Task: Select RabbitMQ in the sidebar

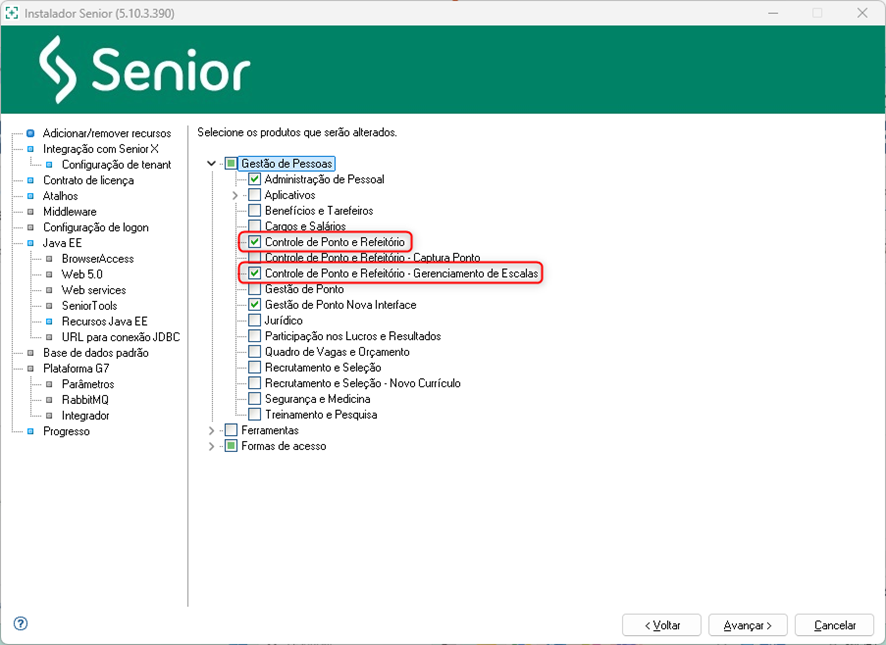Action: [85, 400]
